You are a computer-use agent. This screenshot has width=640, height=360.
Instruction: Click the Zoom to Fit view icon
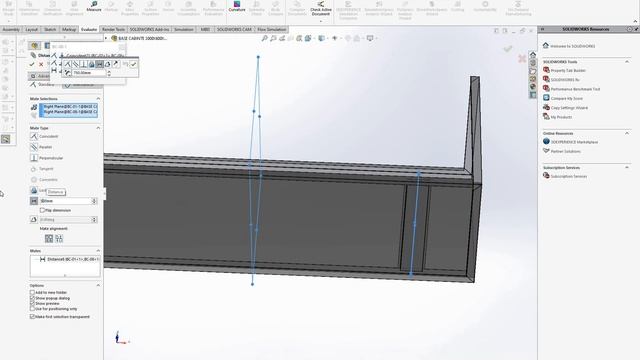(x=264, y=38)
